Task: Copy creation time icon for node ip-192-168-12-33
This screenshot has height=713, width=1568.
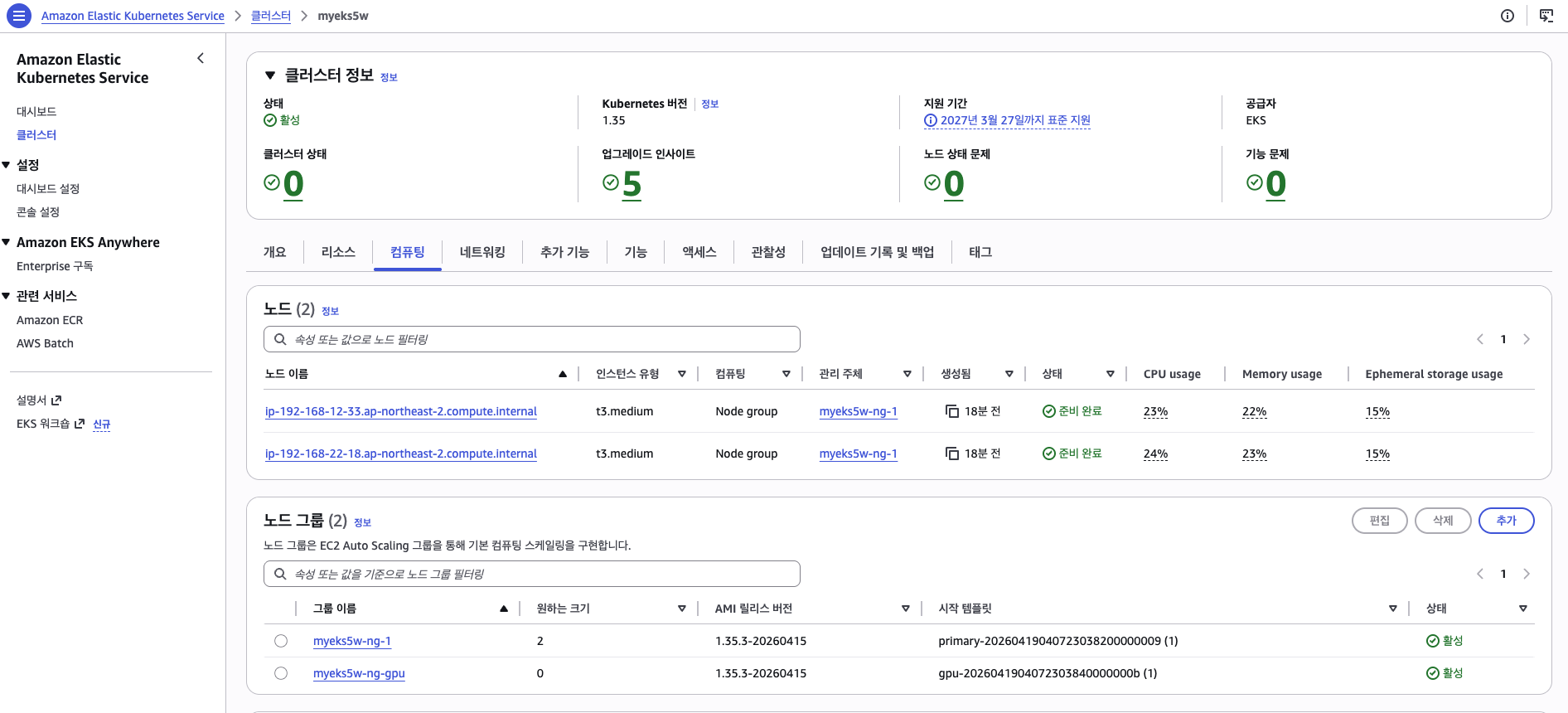Action: tap(952, 411)
